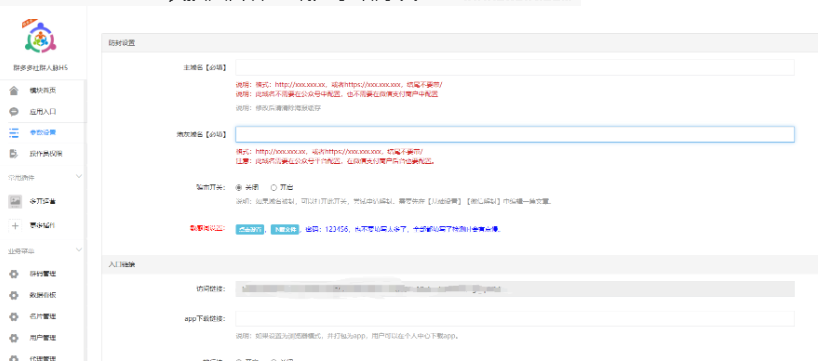Select the 关闭 radio for 验证开关
The height and width of the screenshot is (361, 820).
pos(239,187)
